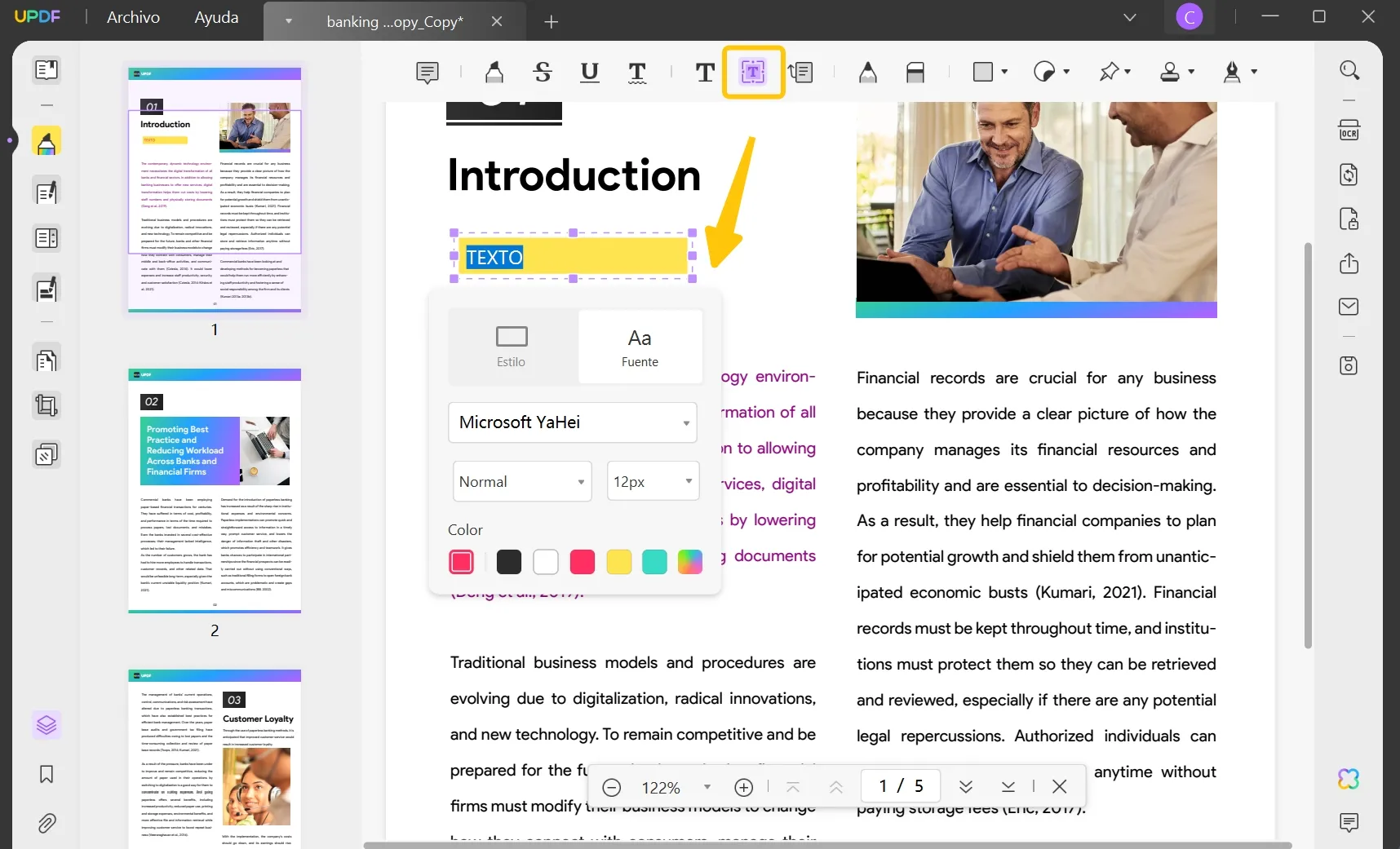Open the crop pages tool

click(47, 405)
